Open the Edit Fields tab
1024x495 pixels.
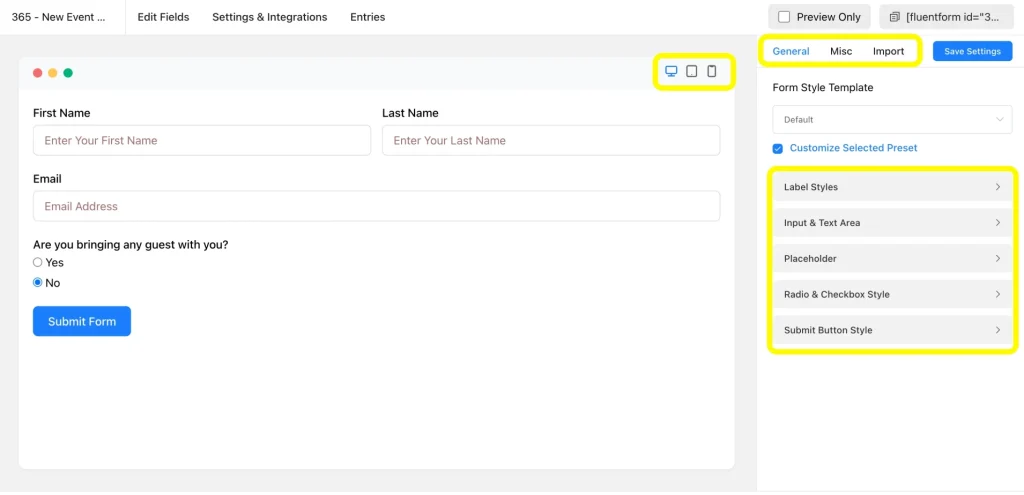click(163, 17)
